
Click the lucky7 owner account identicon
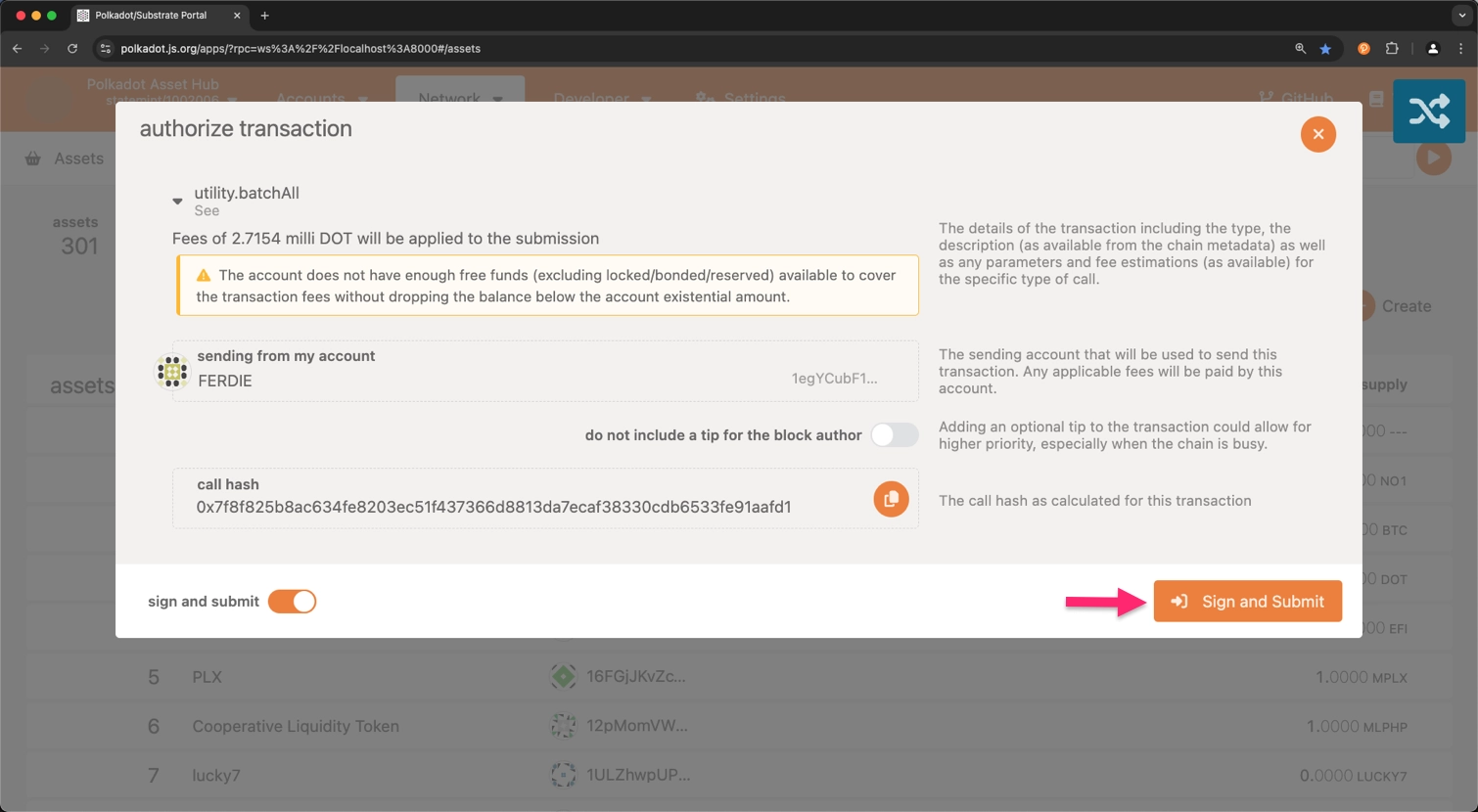(563, 775)
